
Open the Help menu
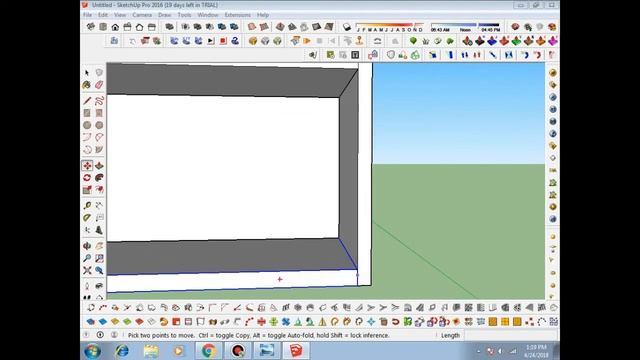pyautogui.click(x=263, y=15)
